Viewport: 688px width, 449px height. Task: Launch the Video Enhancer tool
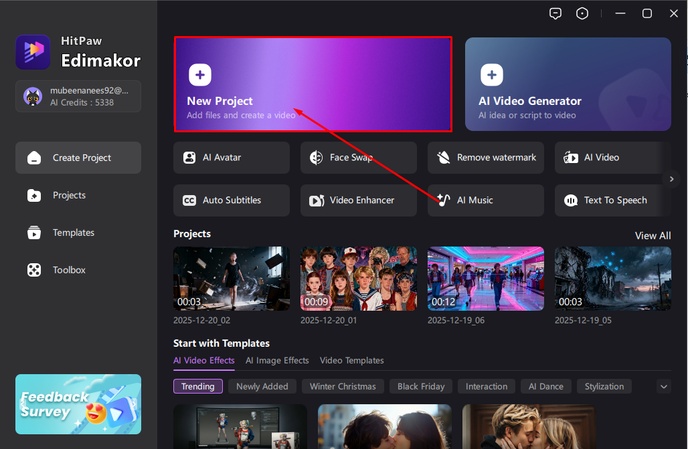tap(359, 200)
